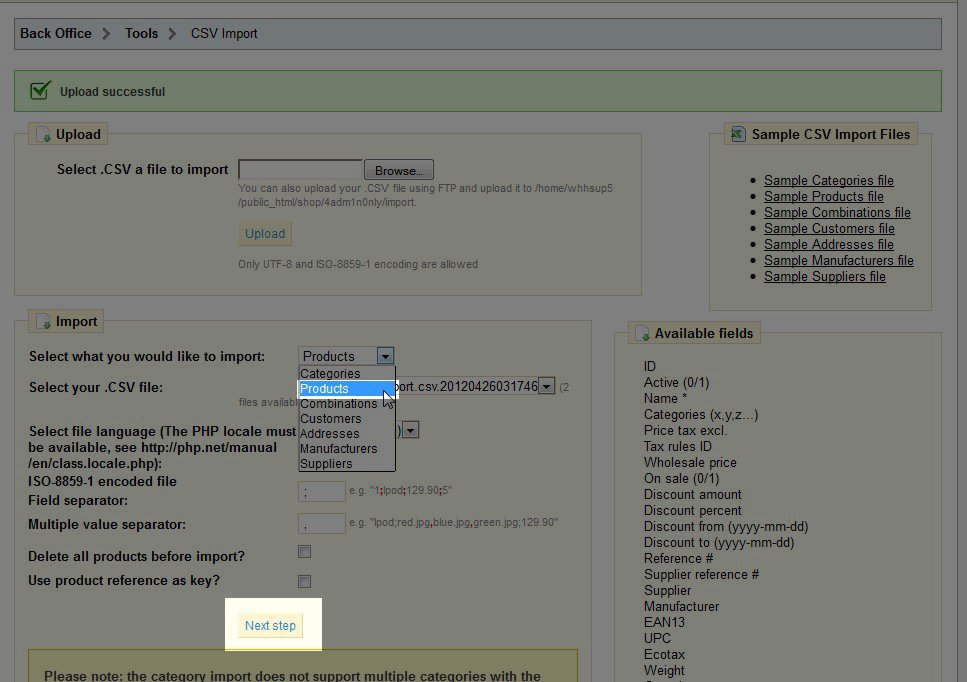Open the Sample Manufacturers file link

point(838,261)
